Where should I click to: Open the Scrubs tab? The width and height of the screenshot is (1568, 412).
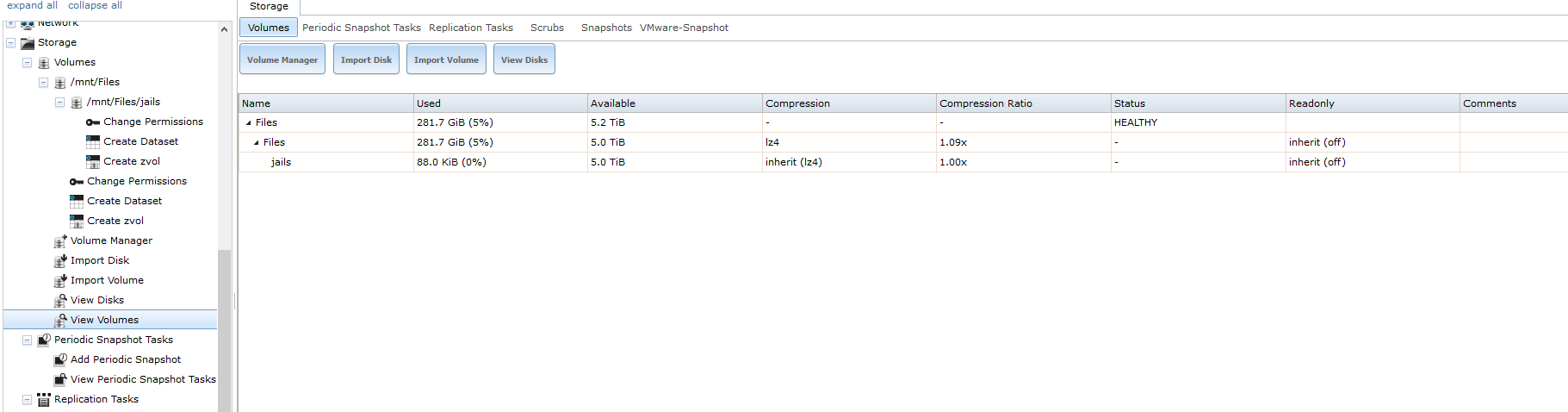[547, 28]
